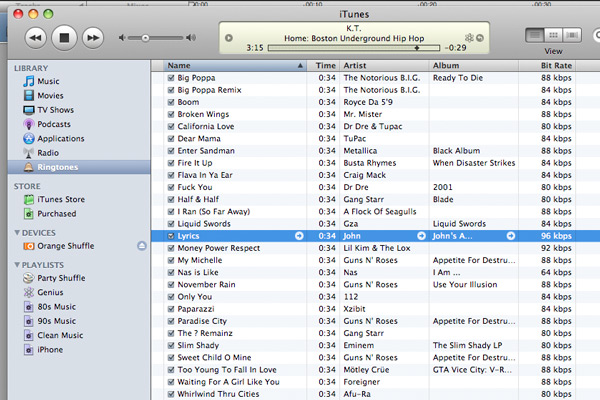Collapse the DEVICES section

point(17,233)
